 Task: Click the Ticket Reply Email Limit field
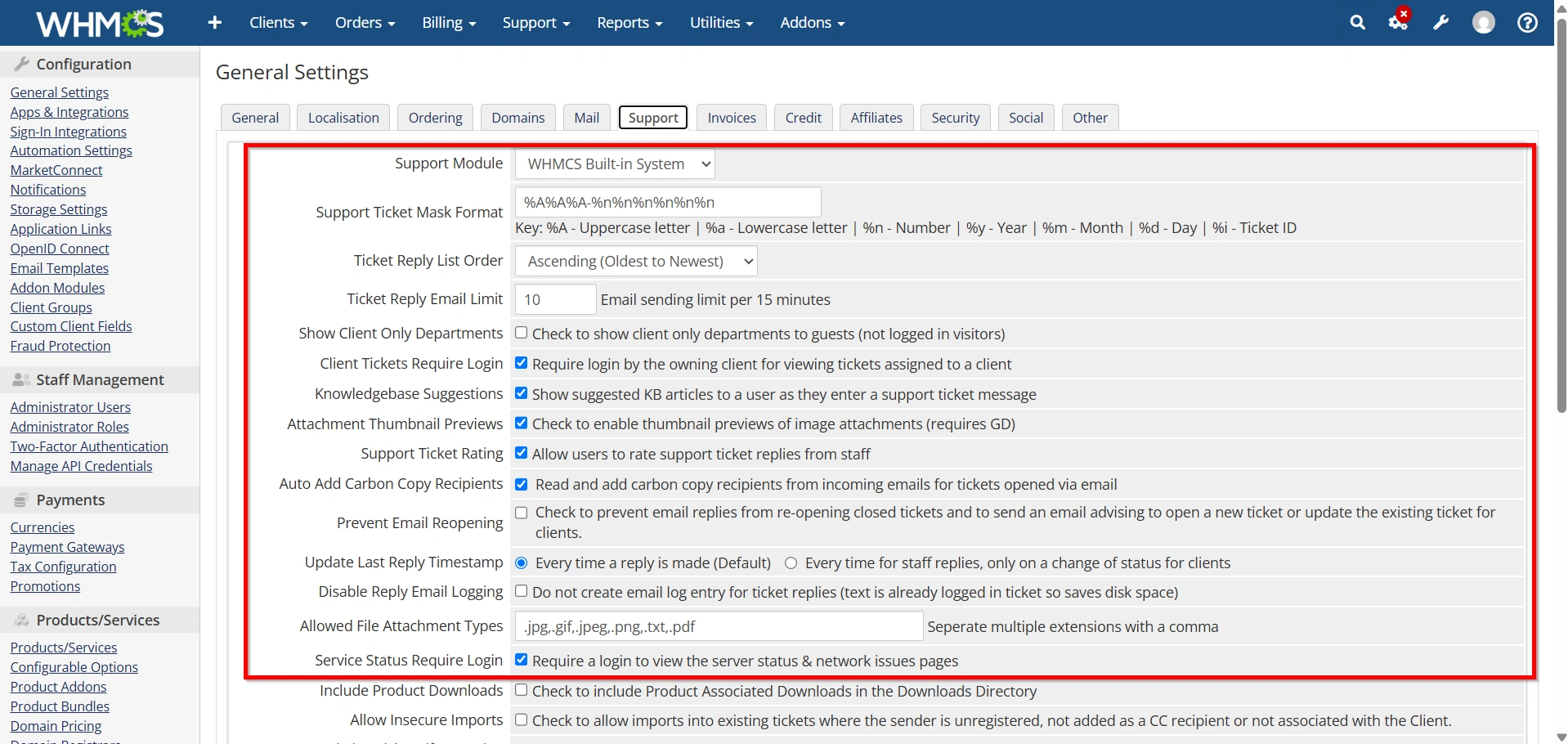(555, 299)
